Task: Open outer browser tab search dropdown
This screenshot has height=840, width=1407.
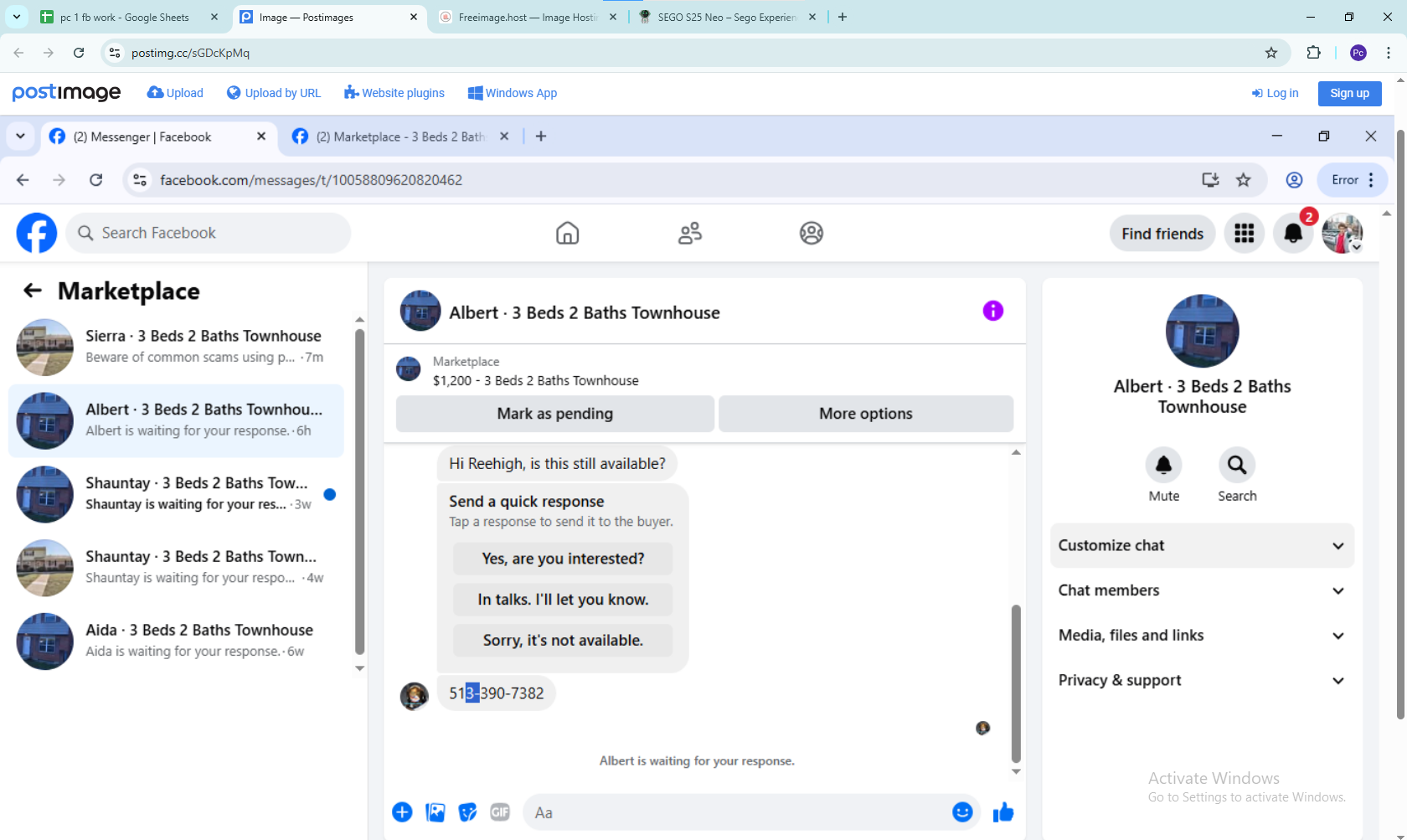Action: point(17,17)
